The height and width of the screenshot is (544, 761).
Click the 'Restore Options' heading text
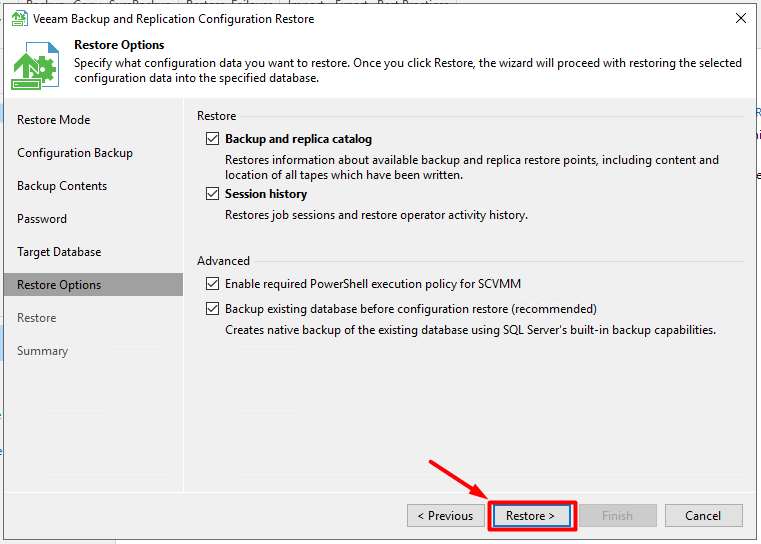click(x=119, y=45)
